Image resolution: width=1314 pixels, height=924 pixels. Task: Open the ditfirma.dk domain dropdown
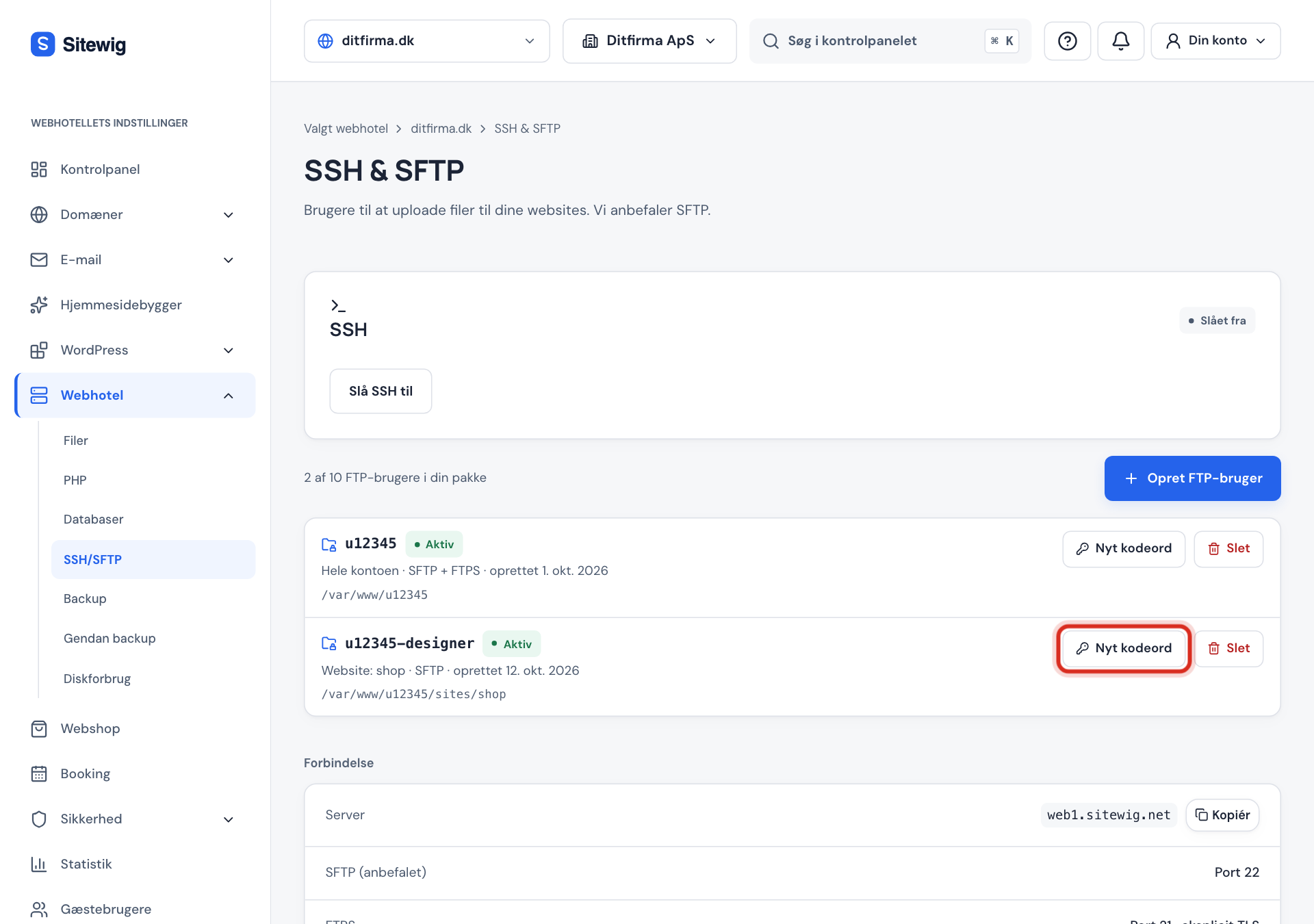(x=426, y=41)
